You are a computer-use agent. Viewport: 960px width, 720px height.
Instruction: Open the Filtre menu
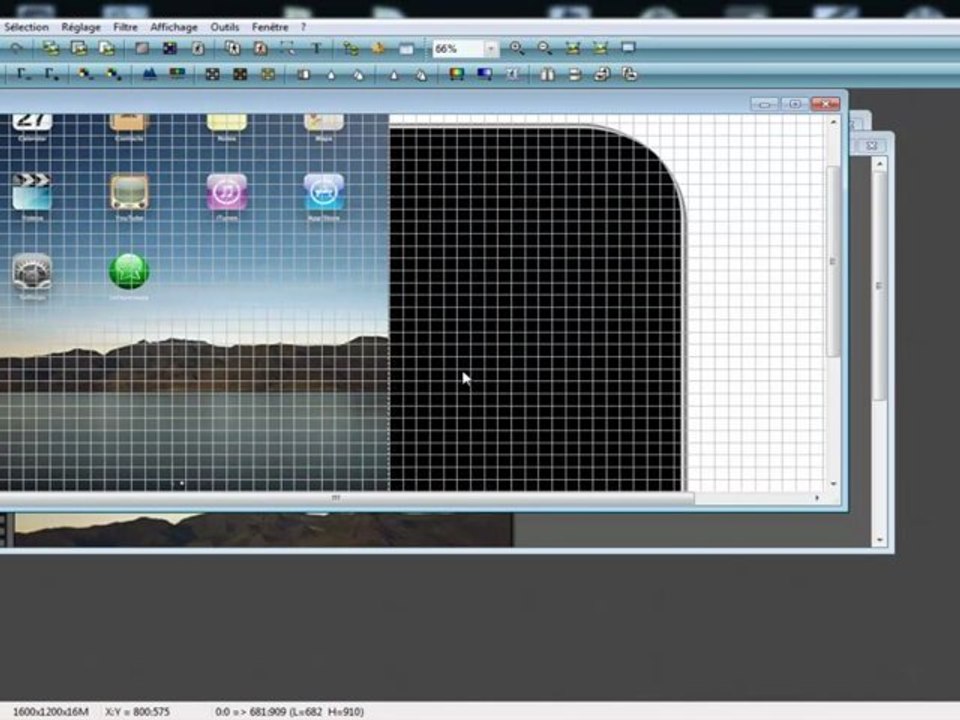tap(126, 27)
